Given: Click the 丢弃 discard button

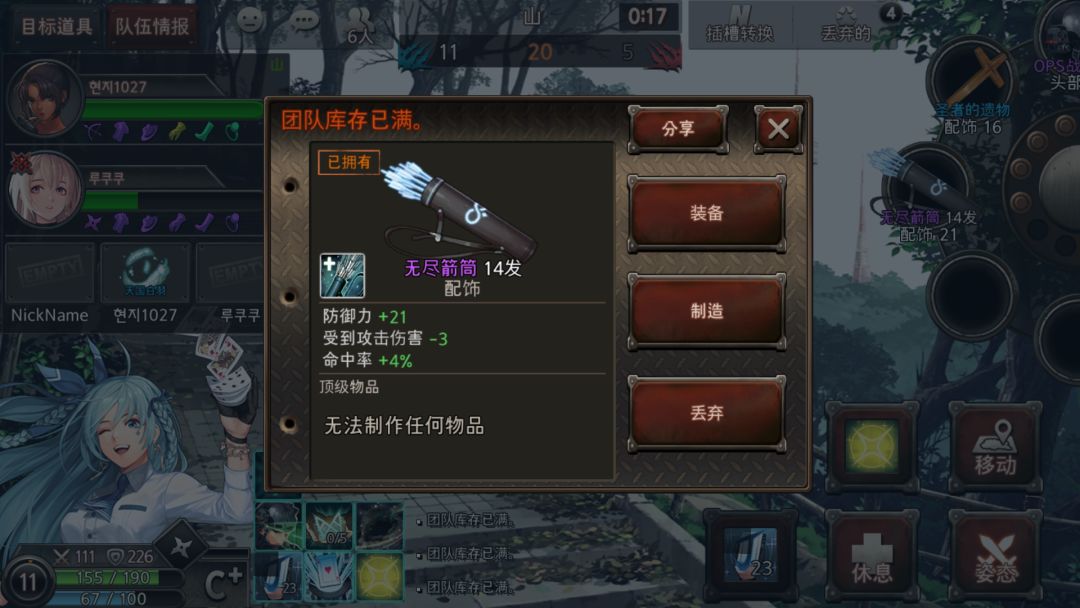Looking at the screenshot, I should (x=707, y=413).
